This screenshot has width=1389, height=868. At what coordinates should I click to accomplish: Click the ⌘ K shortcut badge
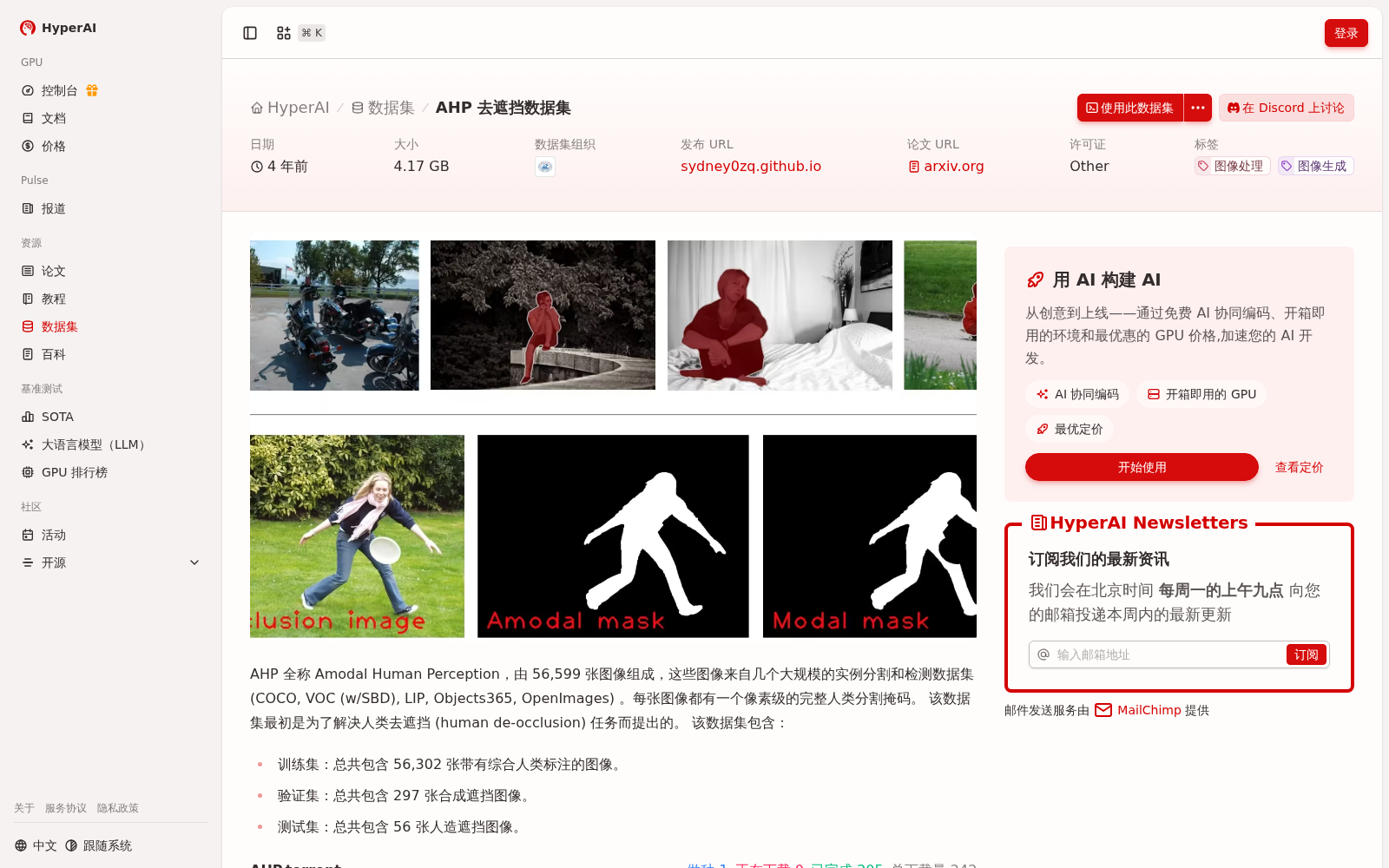[312, 33]
